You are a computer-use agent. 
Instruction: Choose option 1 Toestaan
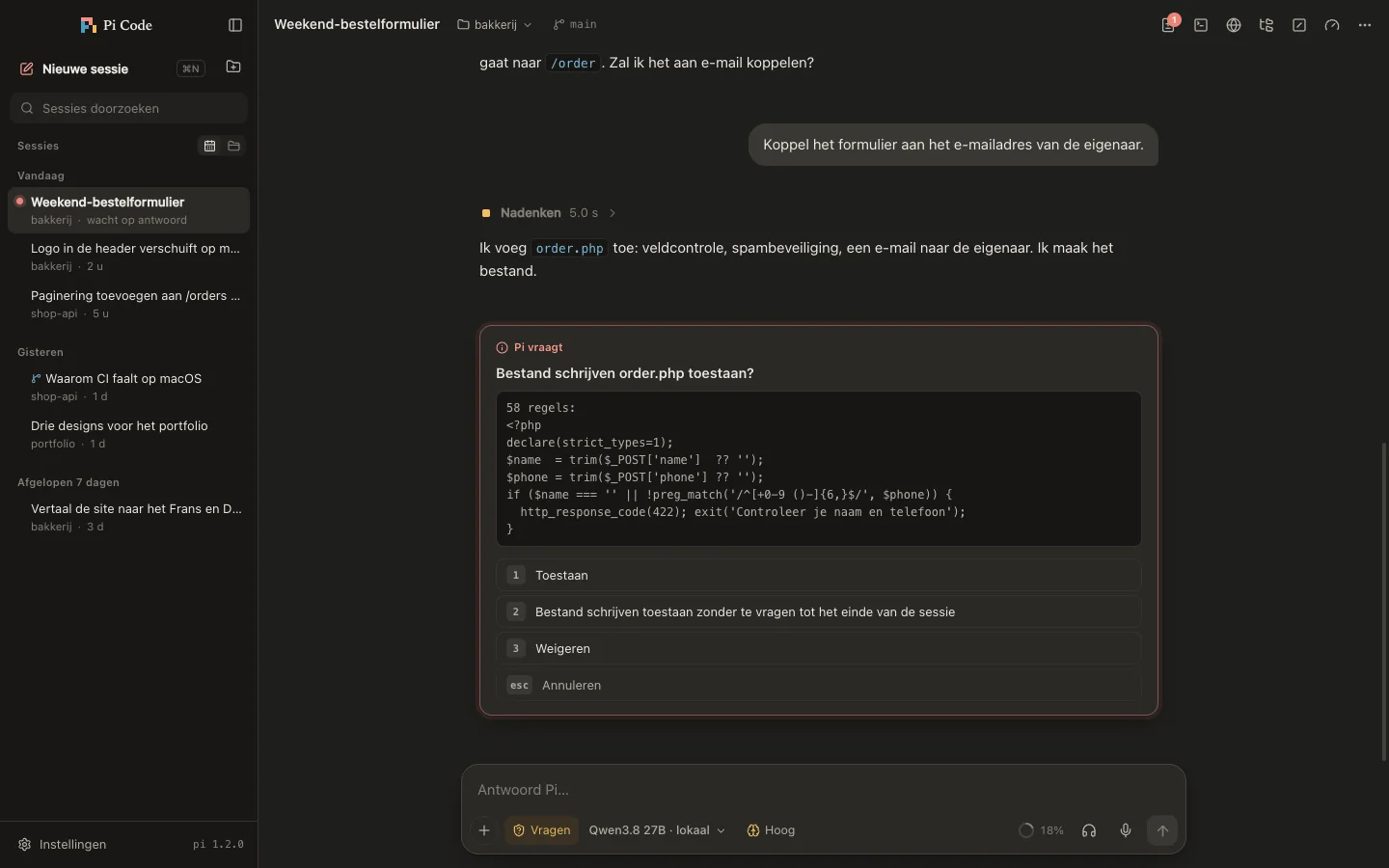pyautogui.click(x=819, y=575)
